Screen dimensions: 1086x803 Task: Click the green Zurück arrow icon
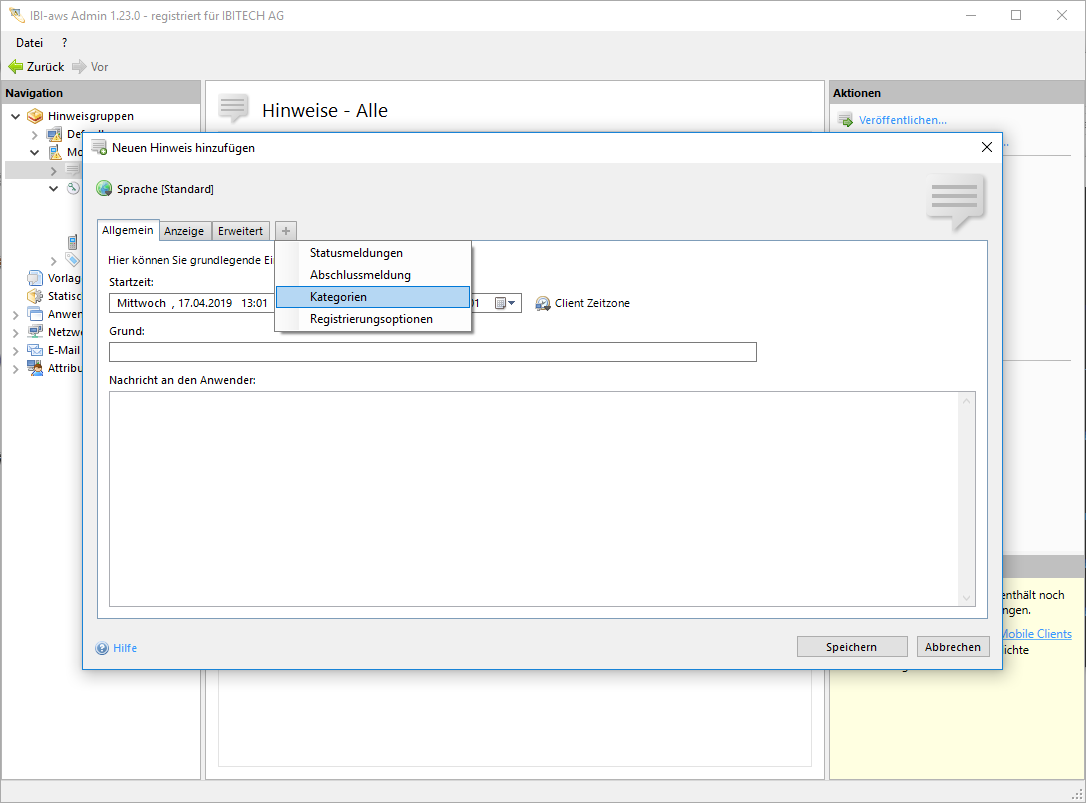tap(15, 67)
